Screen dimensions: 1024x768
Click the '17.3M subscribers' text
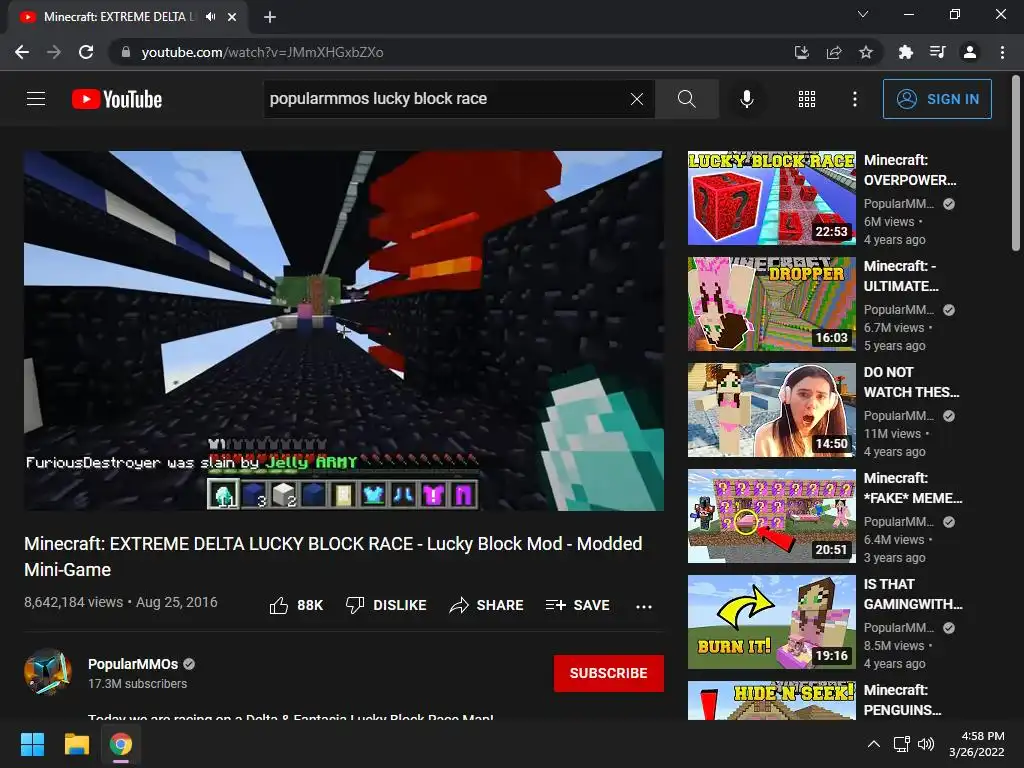tap(138, 684)
